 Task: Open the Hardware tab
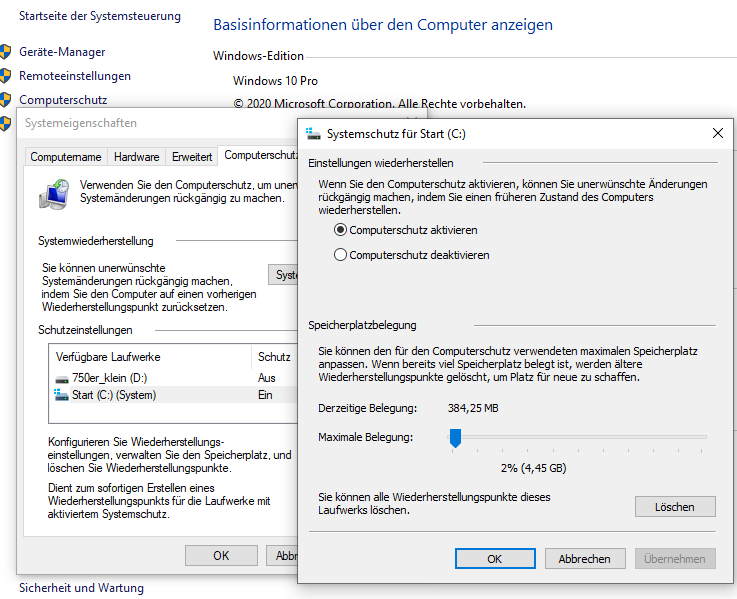(136, 157)
